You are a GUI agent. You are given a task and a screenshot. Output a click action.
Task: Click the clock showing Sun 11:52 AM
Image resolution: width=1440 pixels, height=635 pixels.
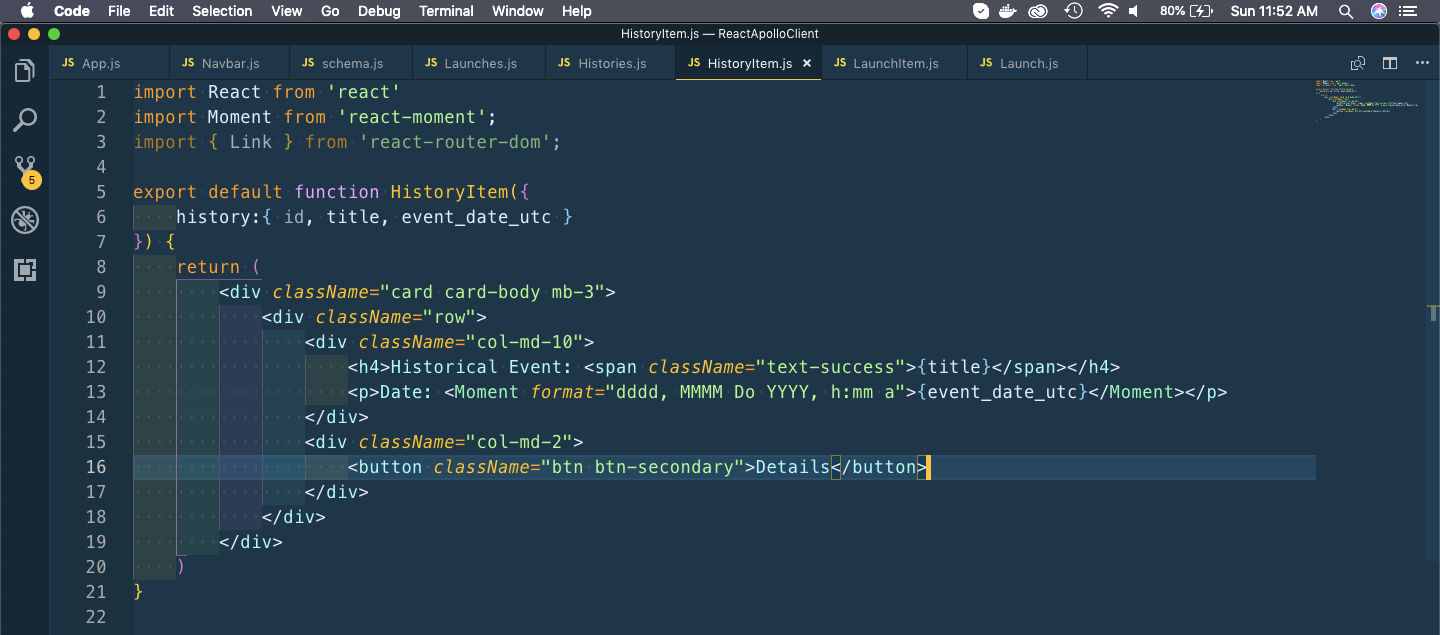click(1274, 11)
